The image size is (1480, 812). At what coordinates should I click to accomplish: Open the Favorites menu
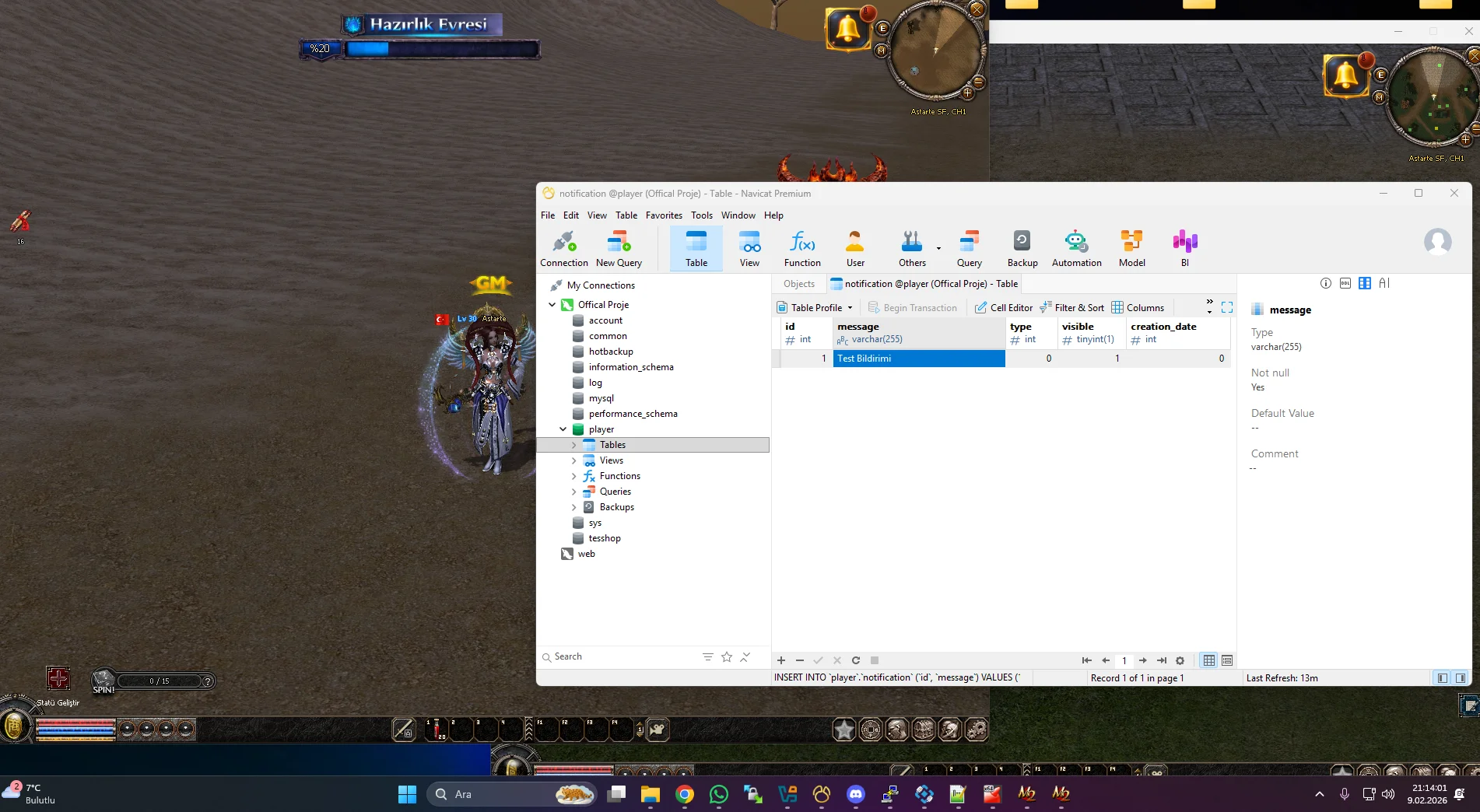(663, 215)
